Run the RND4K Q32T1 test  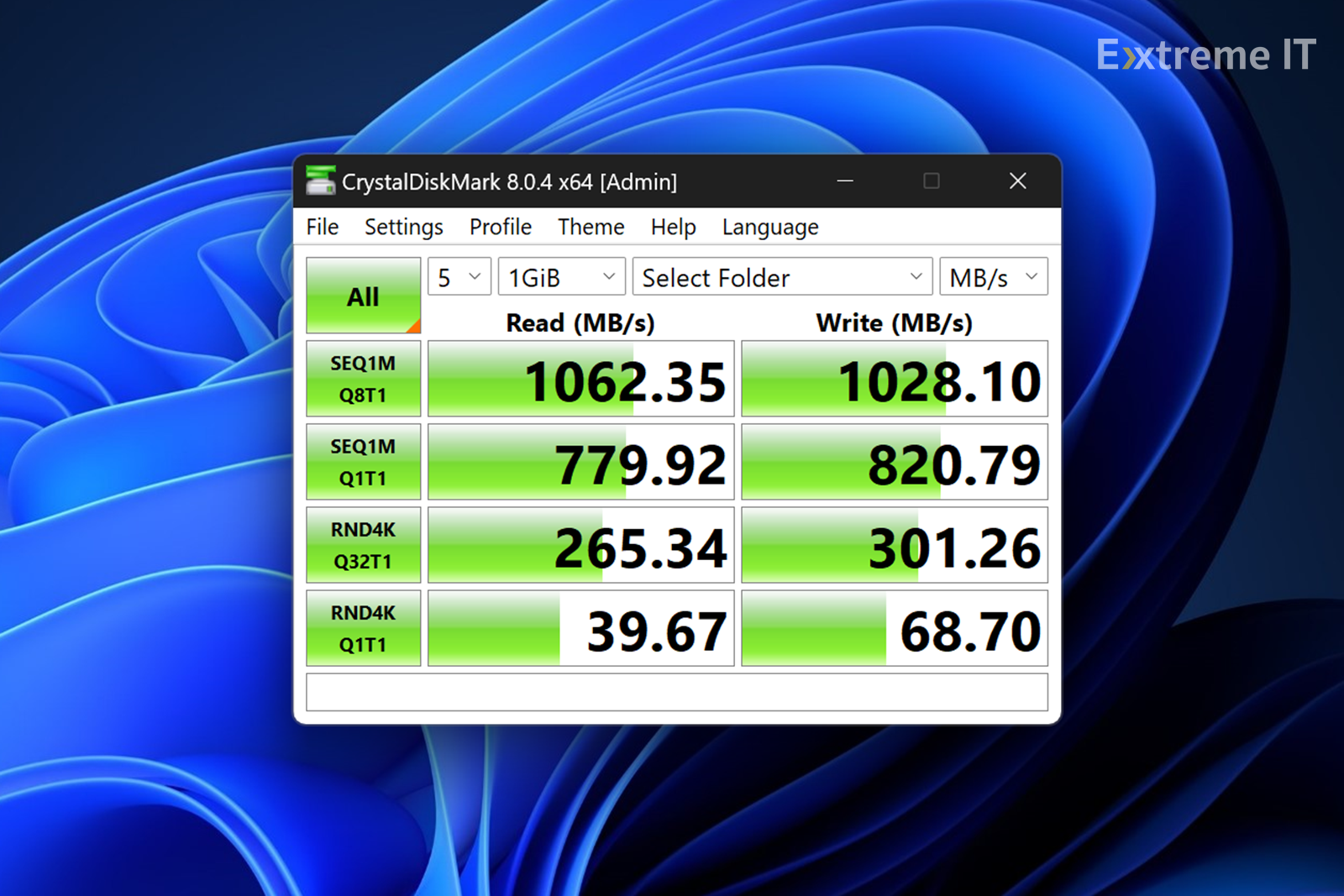pyautogui.click(x=364, y=545)
